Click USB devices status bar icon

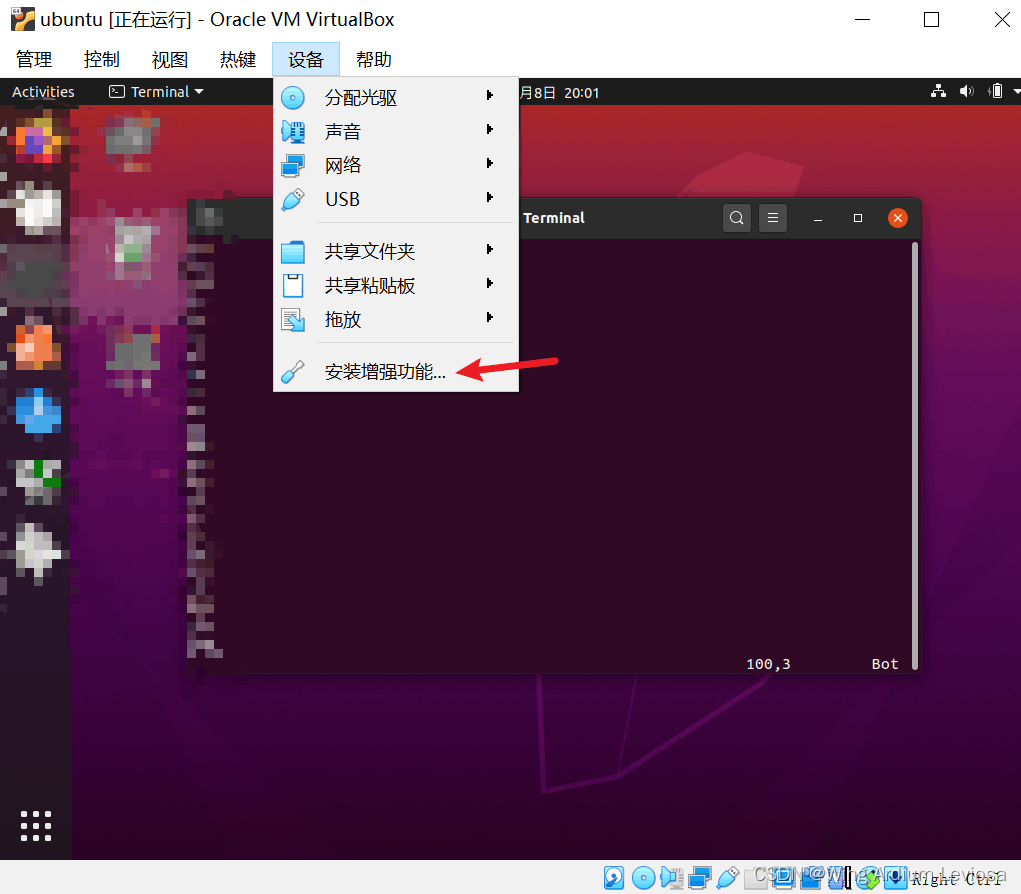727,878
